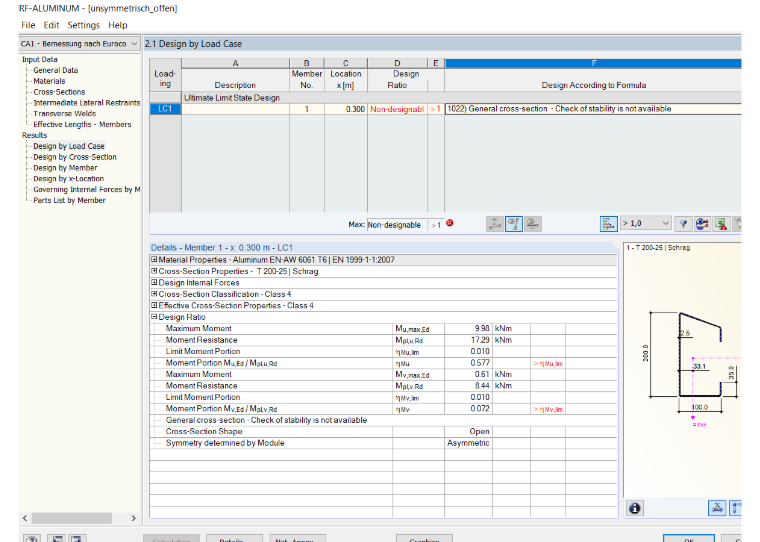Select the LC1 loading row cell
This screenshot has width=760, height=542.
(165, 109)
